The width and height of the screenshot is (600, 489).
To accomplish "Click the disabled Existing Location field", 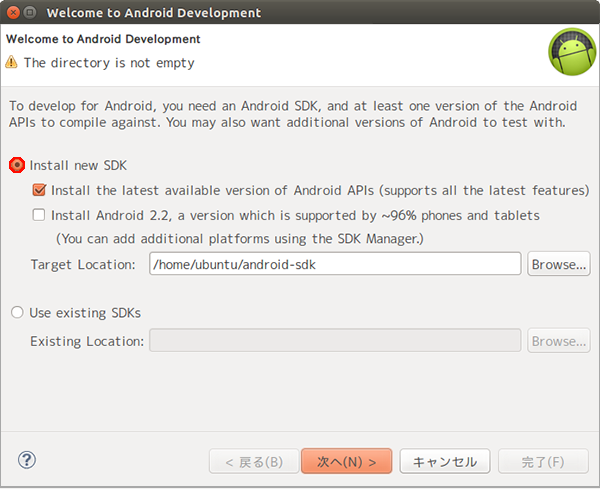I will [335, 341].
